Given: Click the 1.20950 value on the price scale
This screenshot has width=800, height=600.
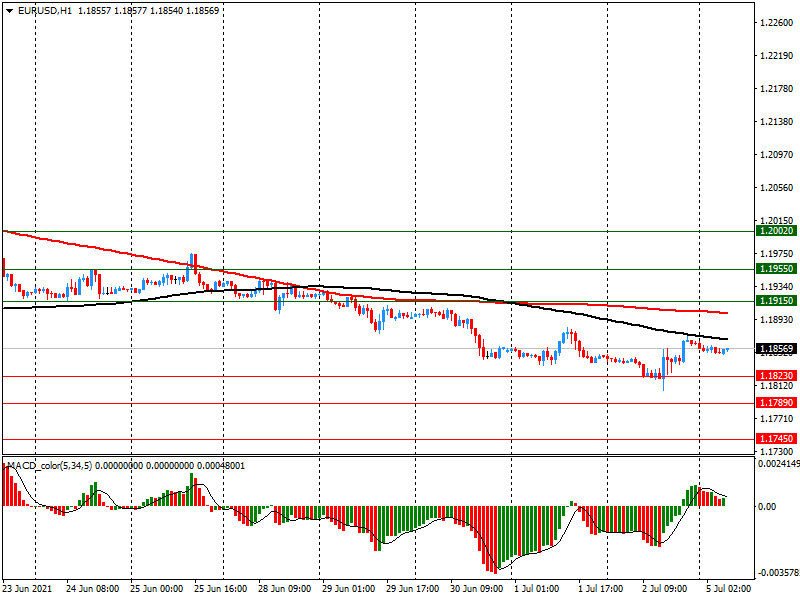Looking at the screenshot, I should coord(776,155).
